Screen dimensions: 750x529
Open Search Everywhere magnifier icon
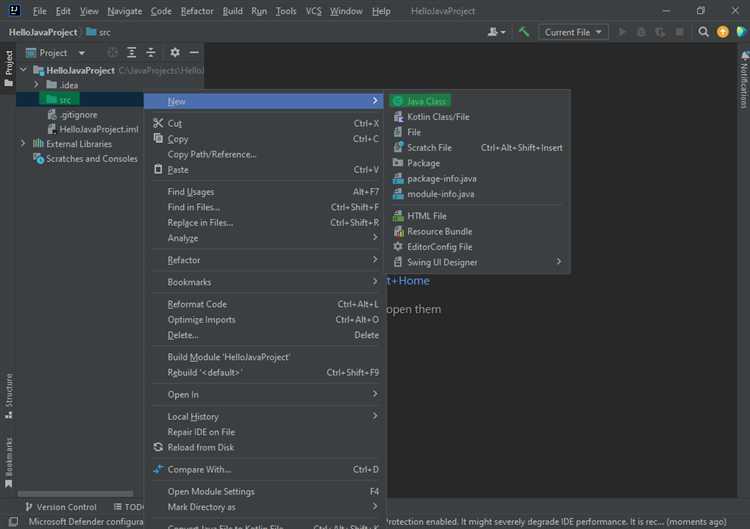(704, 32)
